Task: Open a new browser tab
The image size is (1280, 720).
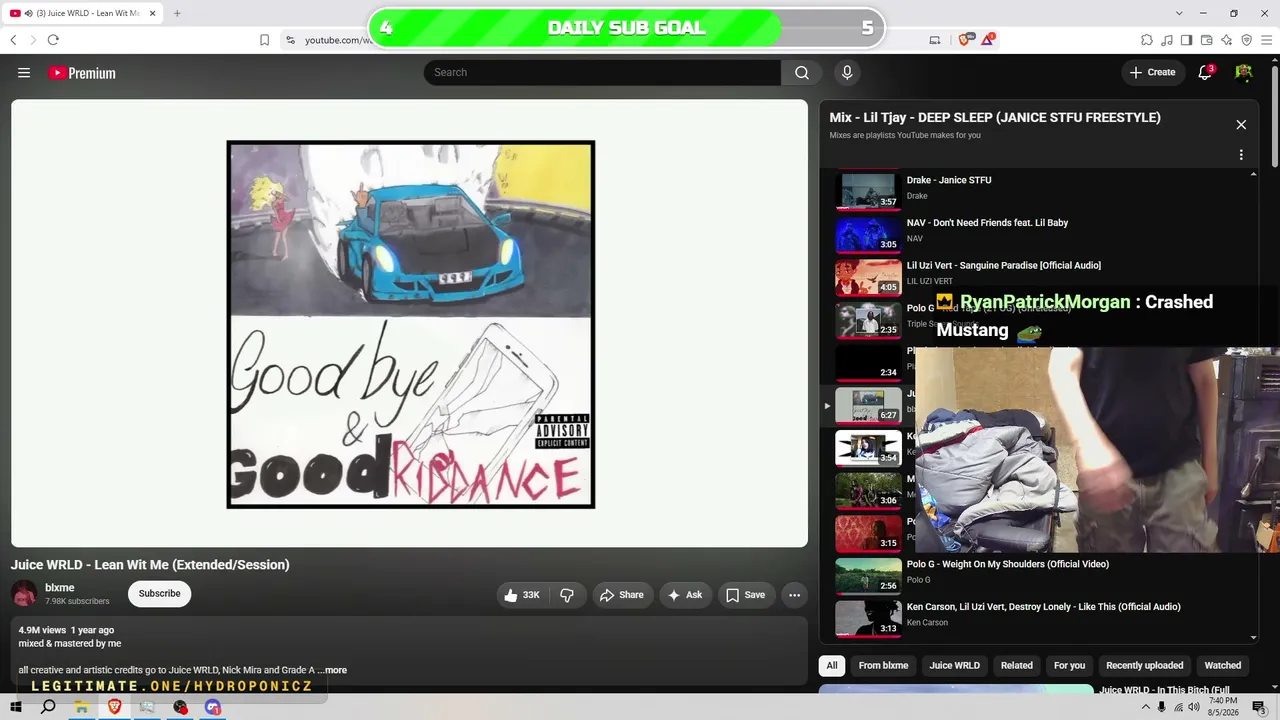Action: click(x=177, y=13)
